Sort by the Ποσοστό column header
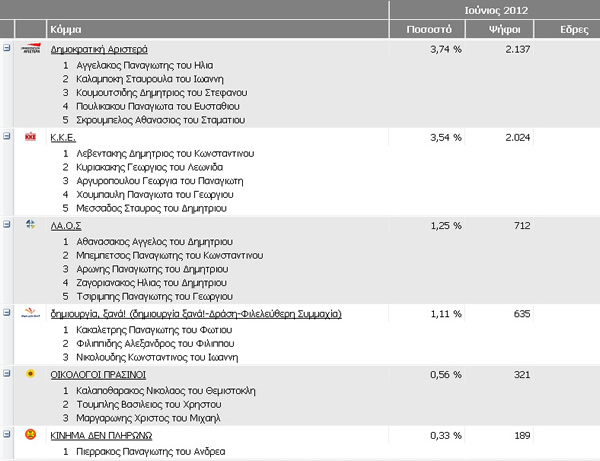Image resolution: width=600 pixels, height=461 pixels. (x=429, y=29)
